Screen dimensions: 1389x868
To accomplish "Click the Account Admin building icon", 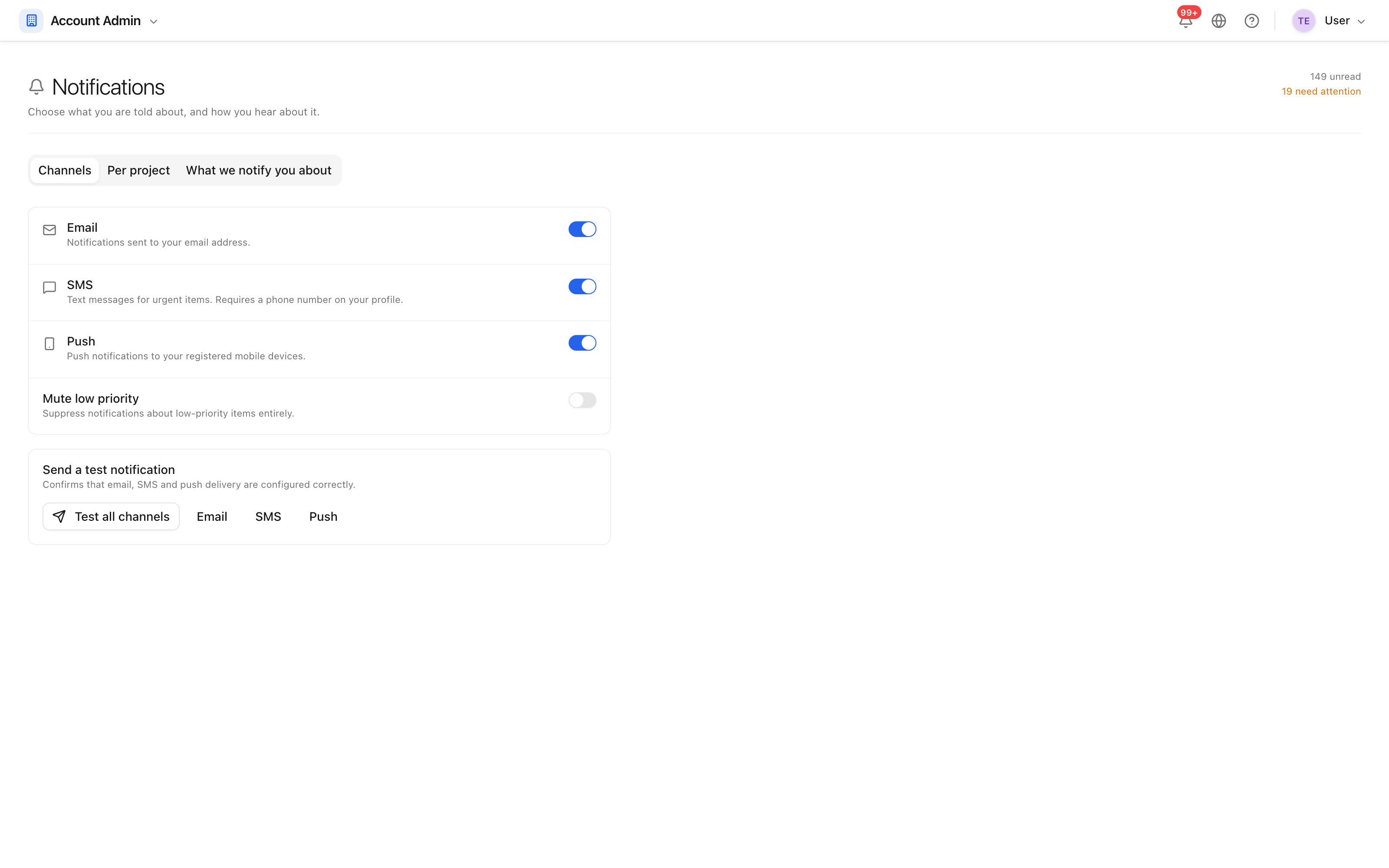I will coord(32,21).
